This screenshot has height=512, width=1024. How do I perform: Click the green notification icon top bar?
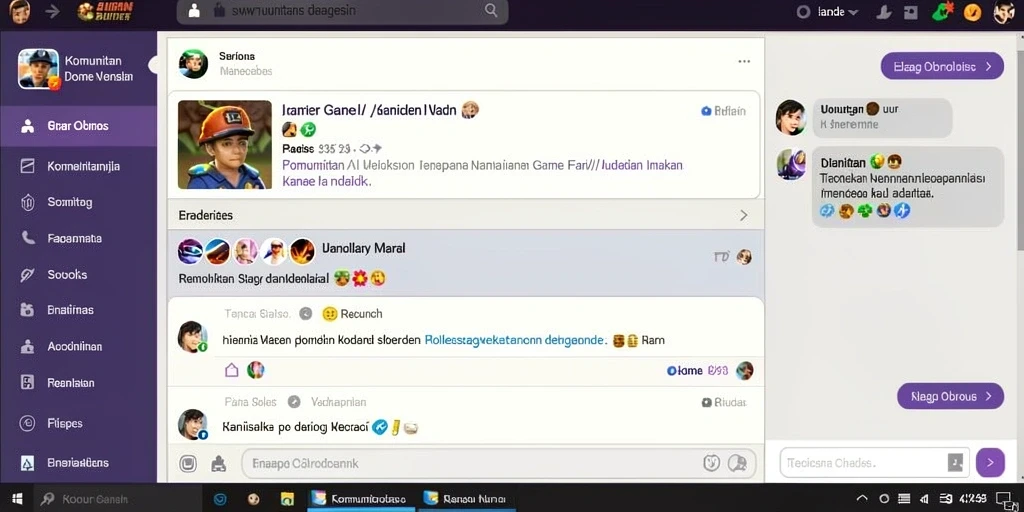point(942,12)
